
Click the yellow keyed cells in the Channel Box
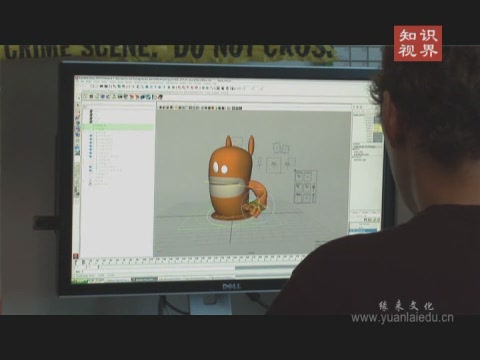pyautogui.click(x=378, y=127)
